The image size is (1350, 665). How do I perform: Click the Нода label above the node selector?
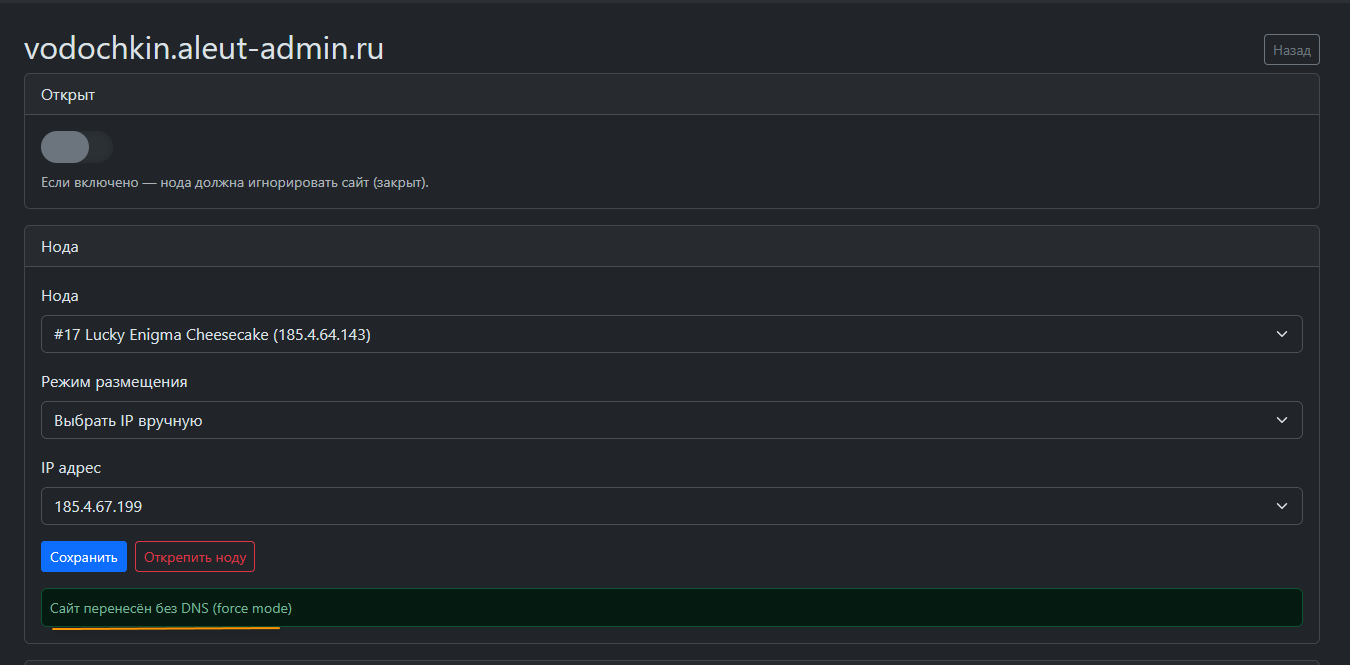[60, 296]
